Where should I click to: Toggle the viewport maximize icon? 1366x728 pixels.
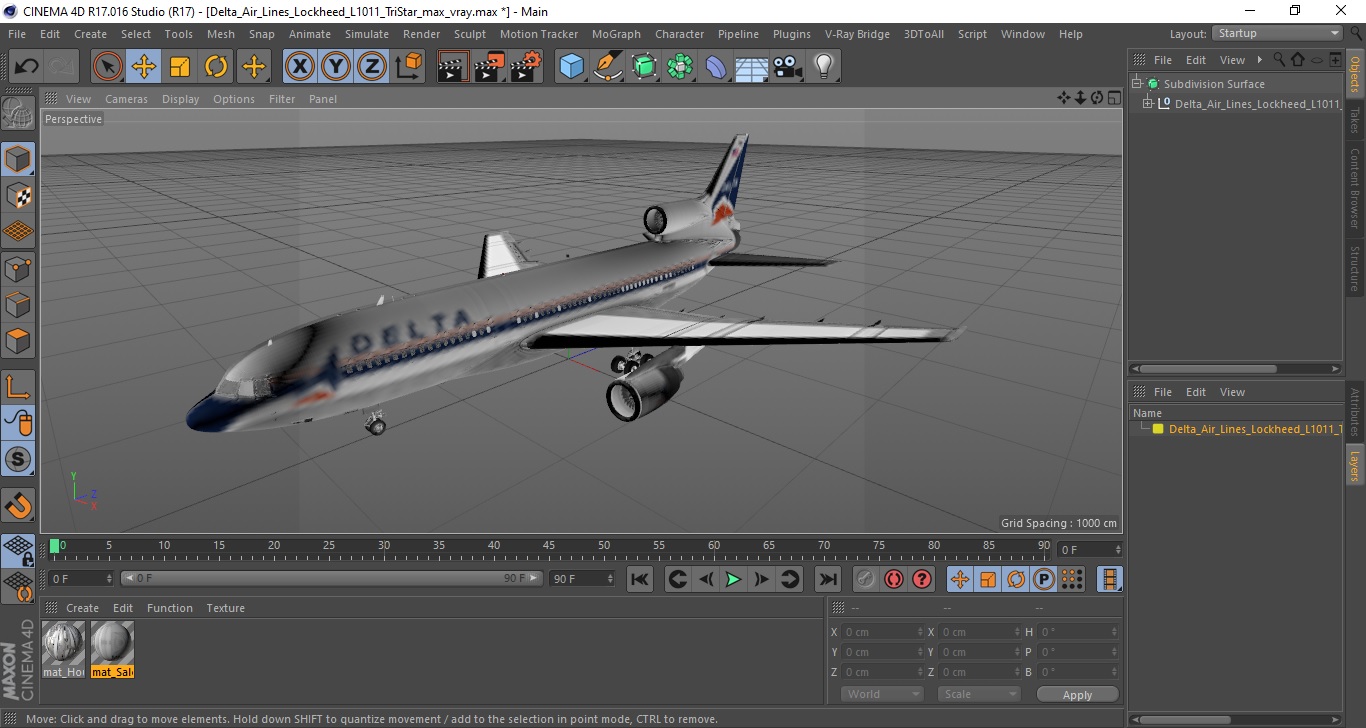(x=1114, y=98)
